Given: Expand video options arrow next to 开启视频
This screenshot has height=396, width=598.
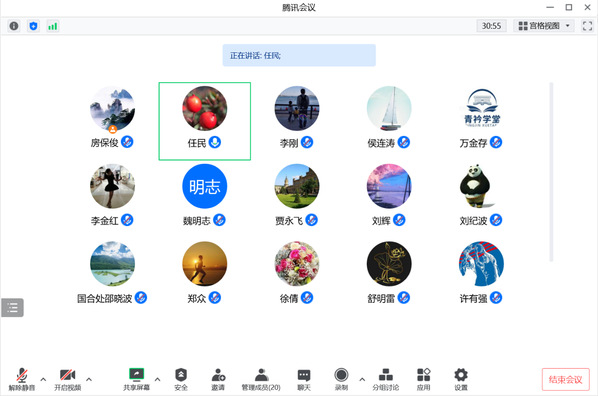Looking at the screenshot, I should [x=89, y=379].
